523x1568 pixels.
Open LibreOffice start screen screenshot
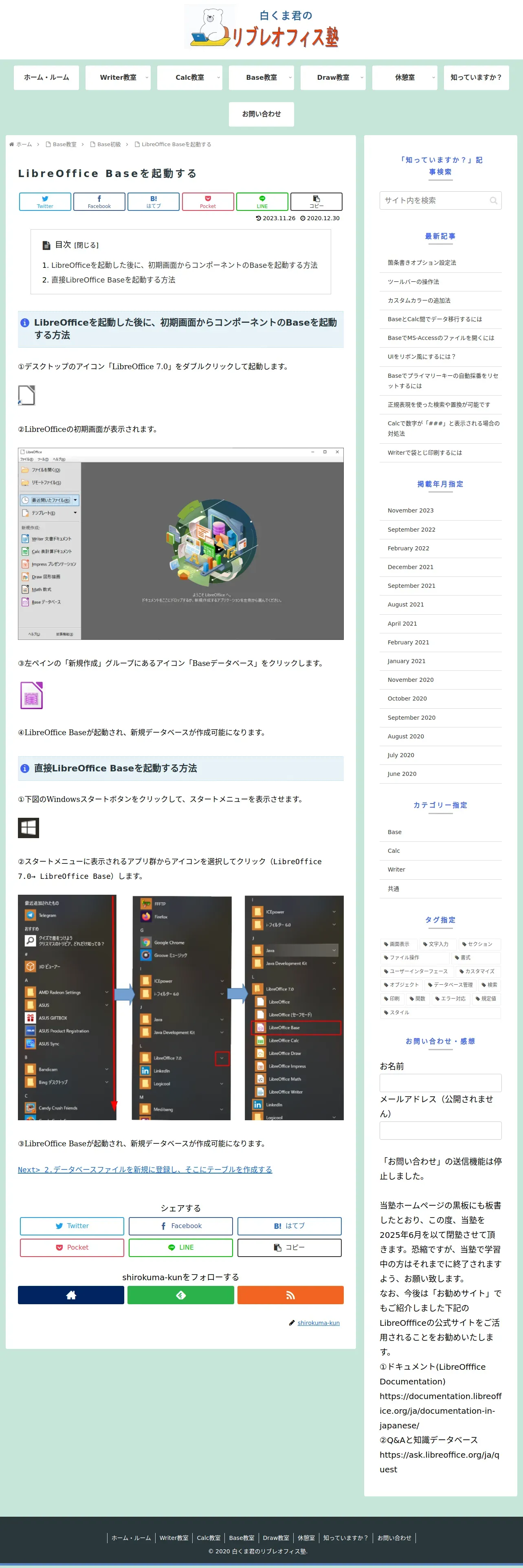(x=181, y=543)
